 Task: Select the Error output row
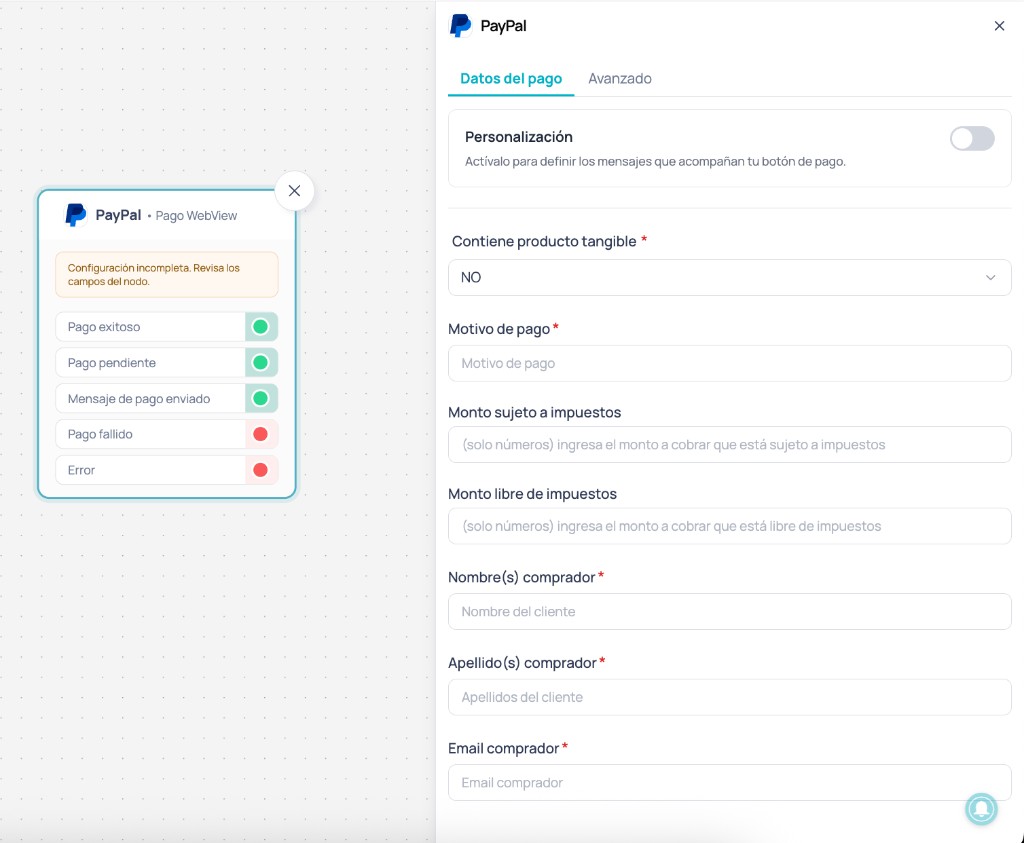click(167, 470)
